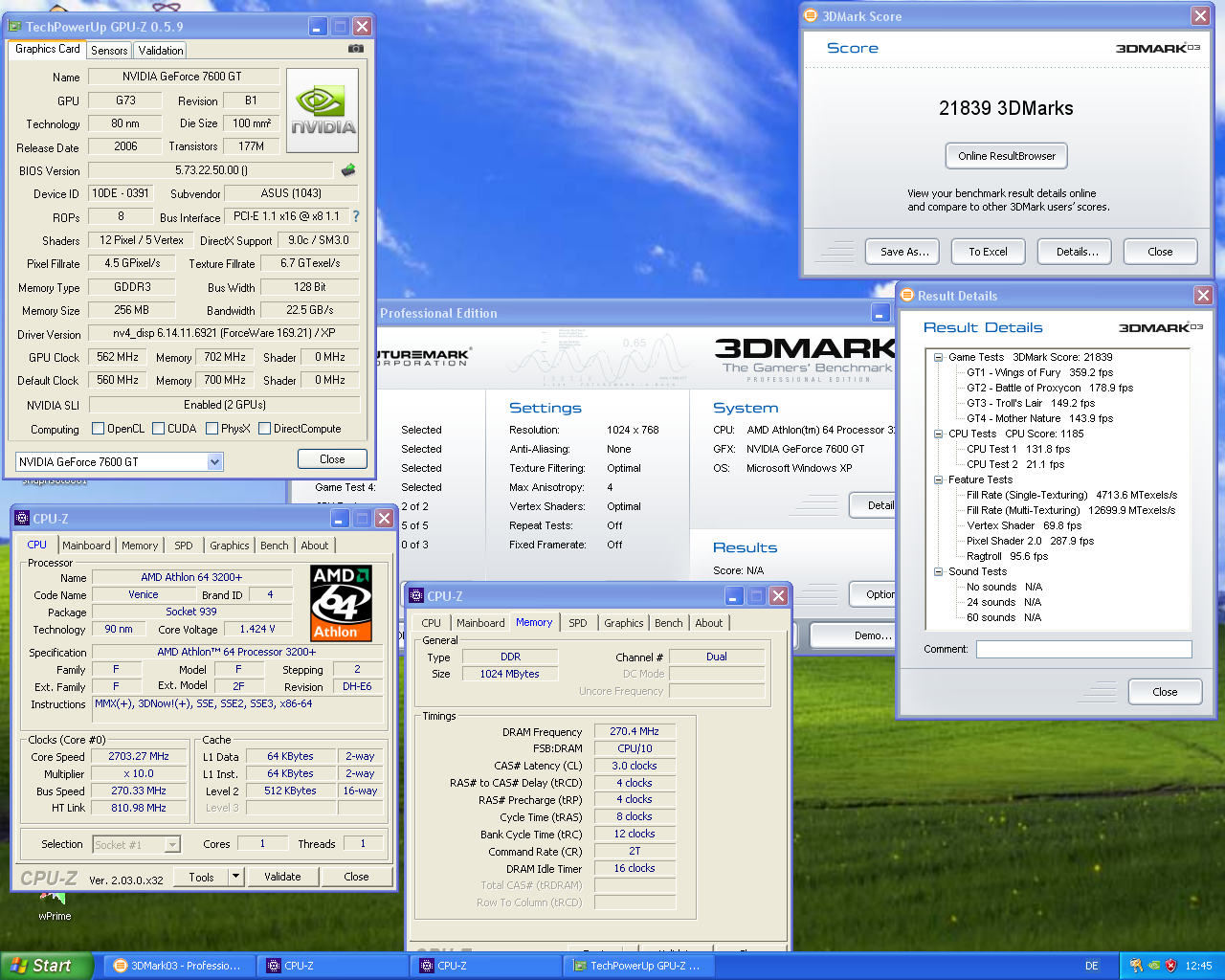
Task: Click the DRAM Frequency value 270.4 MHz
Action: click(x=635, y=731)
